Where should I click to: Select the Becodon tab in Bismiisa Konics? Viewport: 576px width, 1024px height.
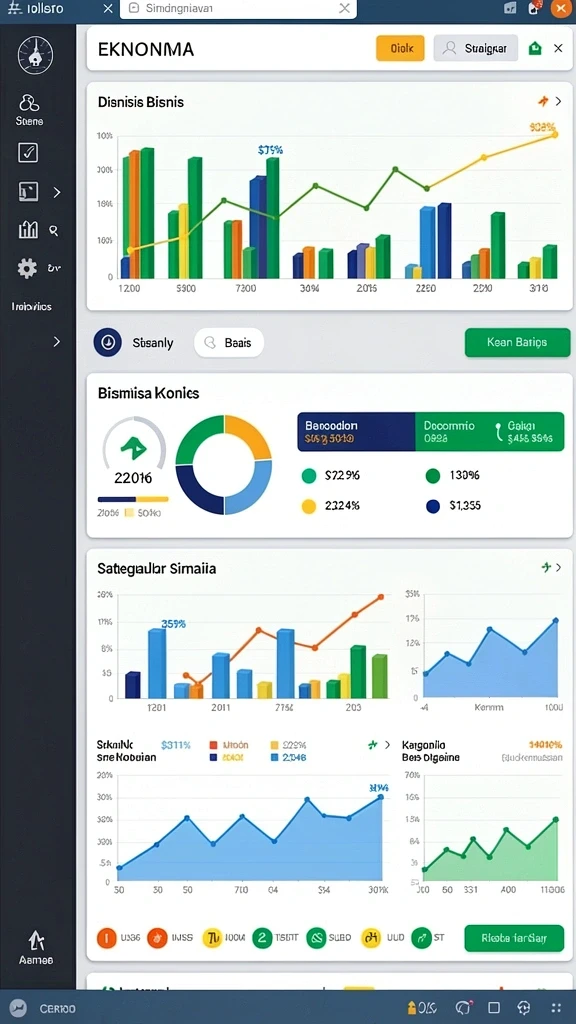click(356, 432)
